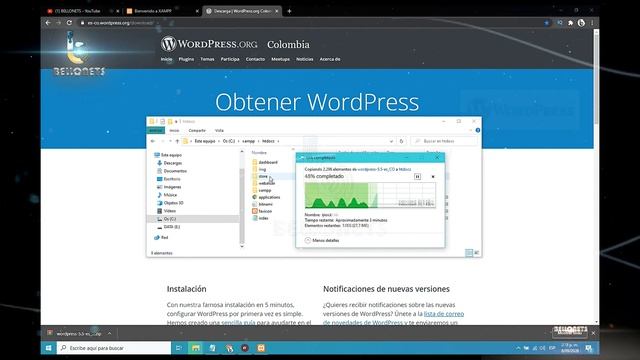The width and height of the screenshot is (640, 360).
Task: Open the Vista ribbon tab
Action: point(219,131)
